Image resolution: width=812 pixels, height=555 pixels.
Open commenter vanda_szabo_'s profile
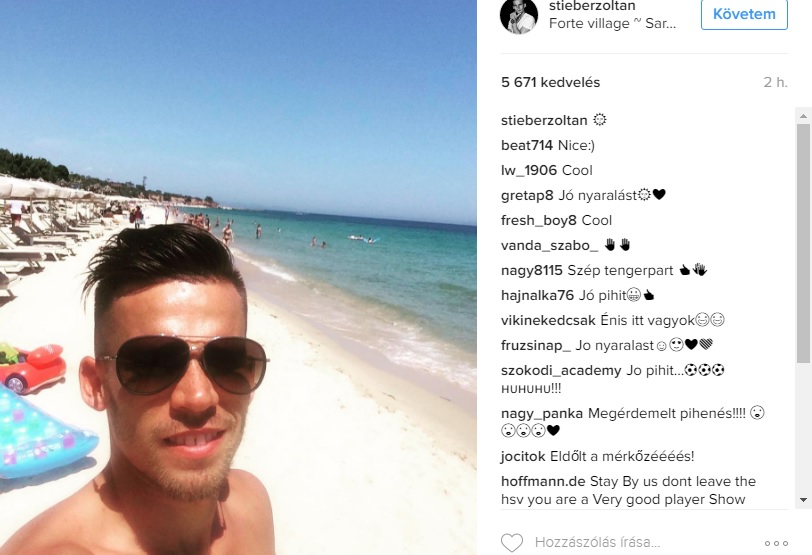(x=549, y=245)
